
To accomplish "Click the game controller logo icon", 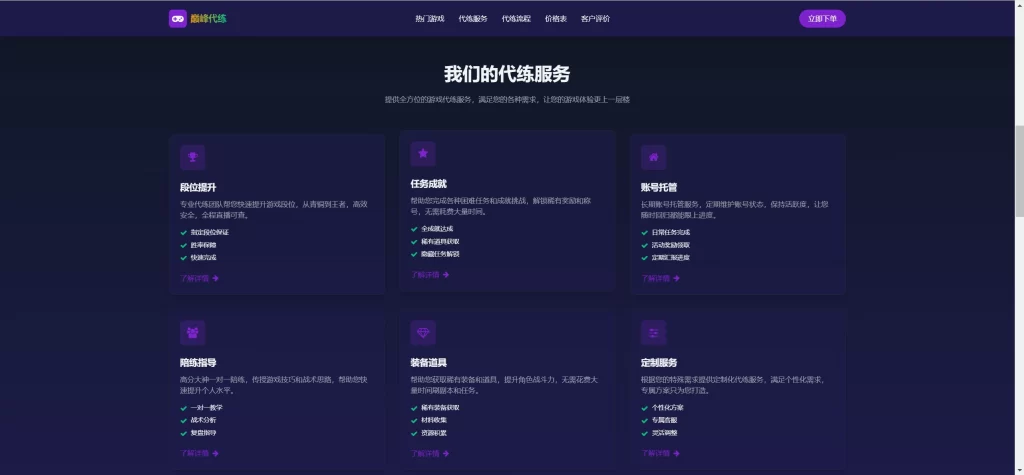I will pos(178,18).
